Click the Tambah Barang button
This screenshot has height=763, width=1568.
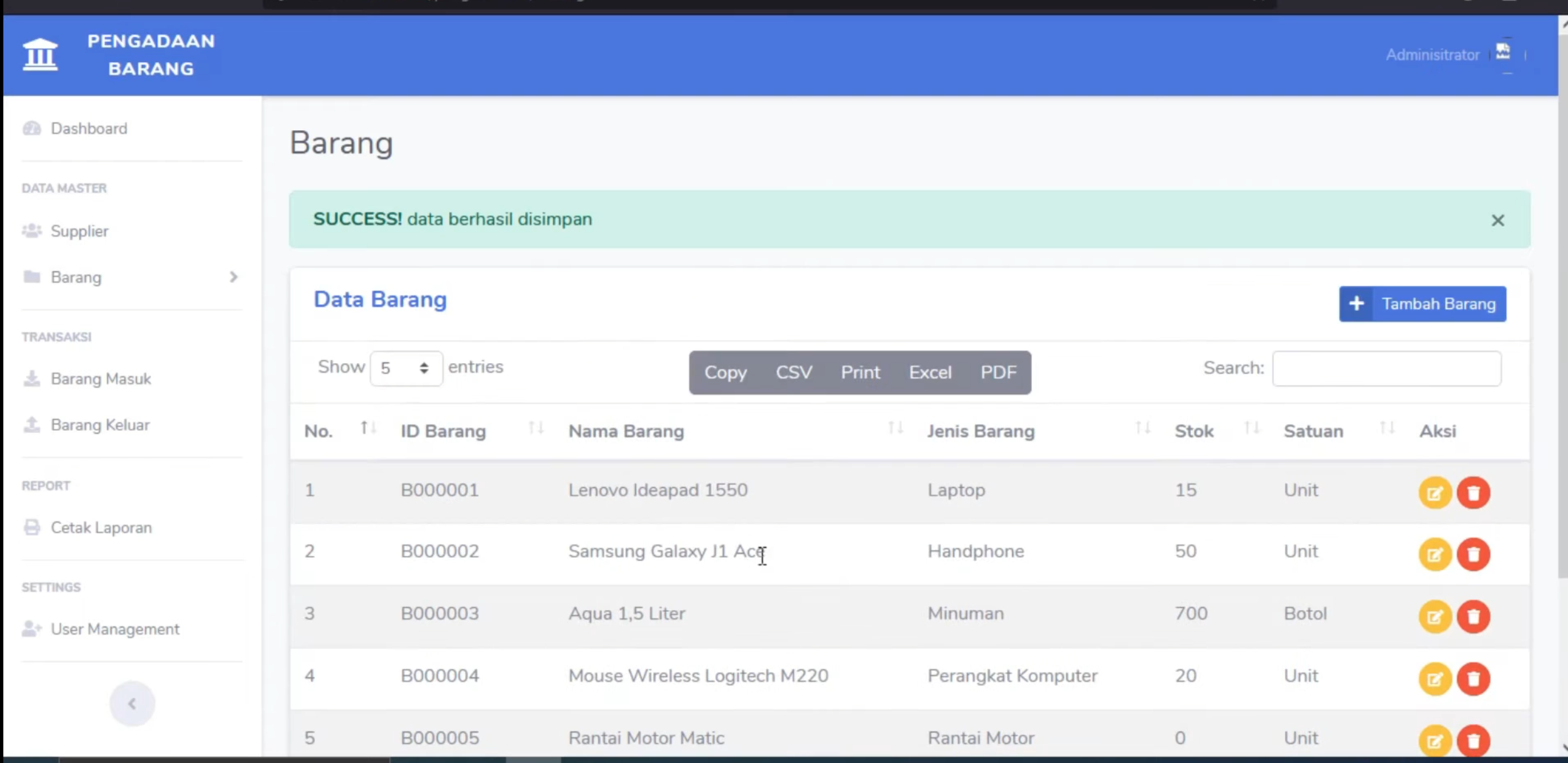tap(1422, 303)
